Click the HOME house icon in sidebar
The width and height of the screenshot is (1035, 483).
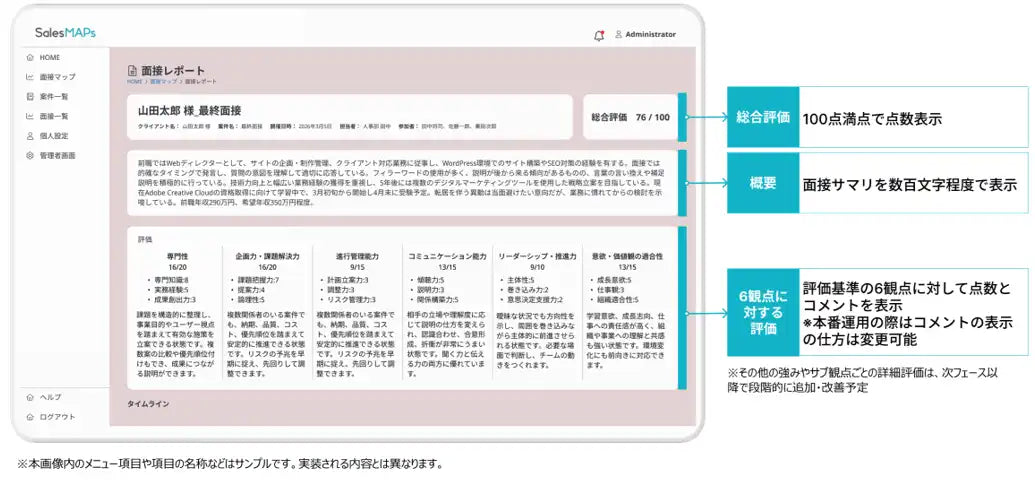[30, 57]
